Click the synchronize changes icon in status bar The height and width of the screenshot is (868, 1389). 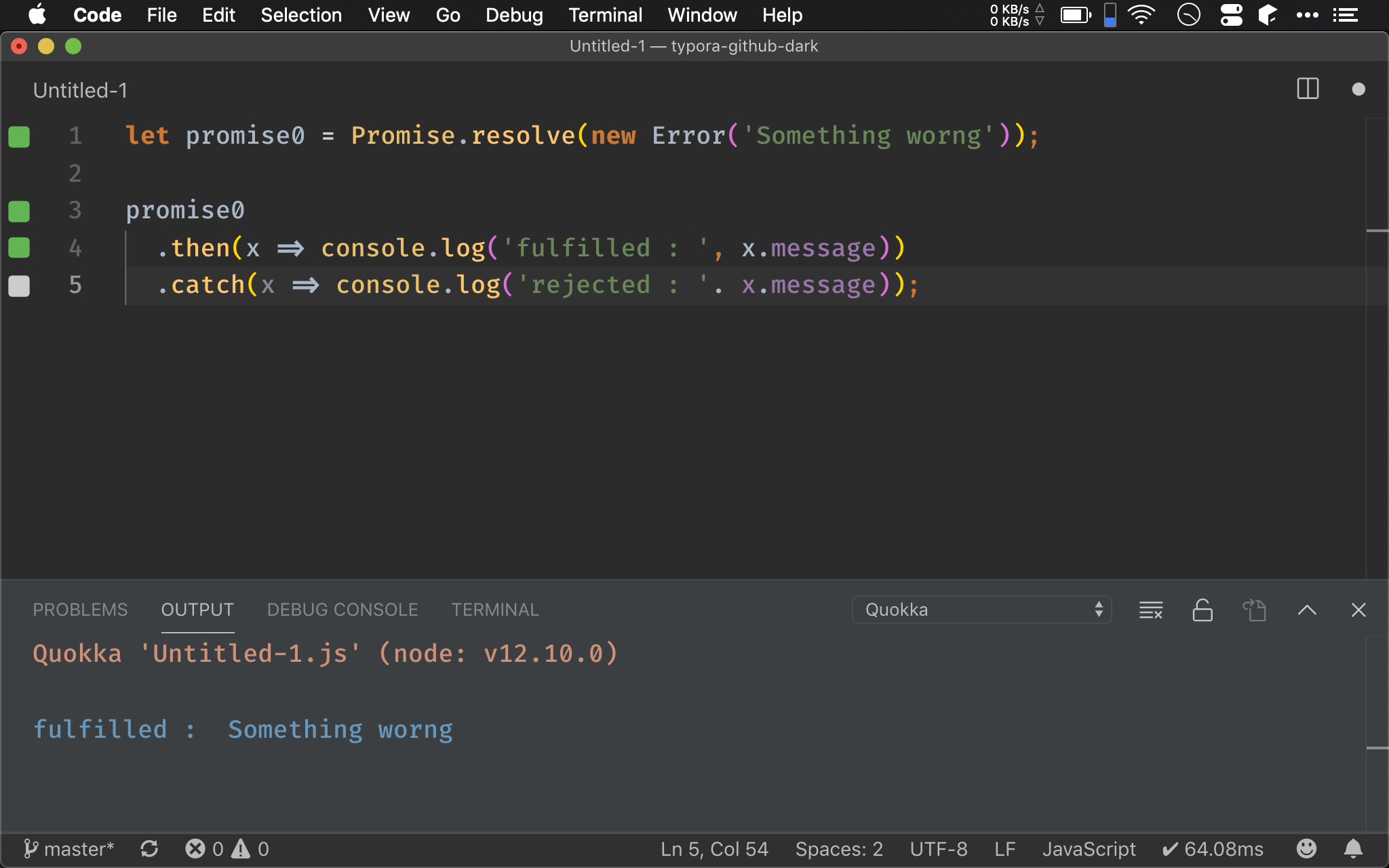(x=149, y=849)
